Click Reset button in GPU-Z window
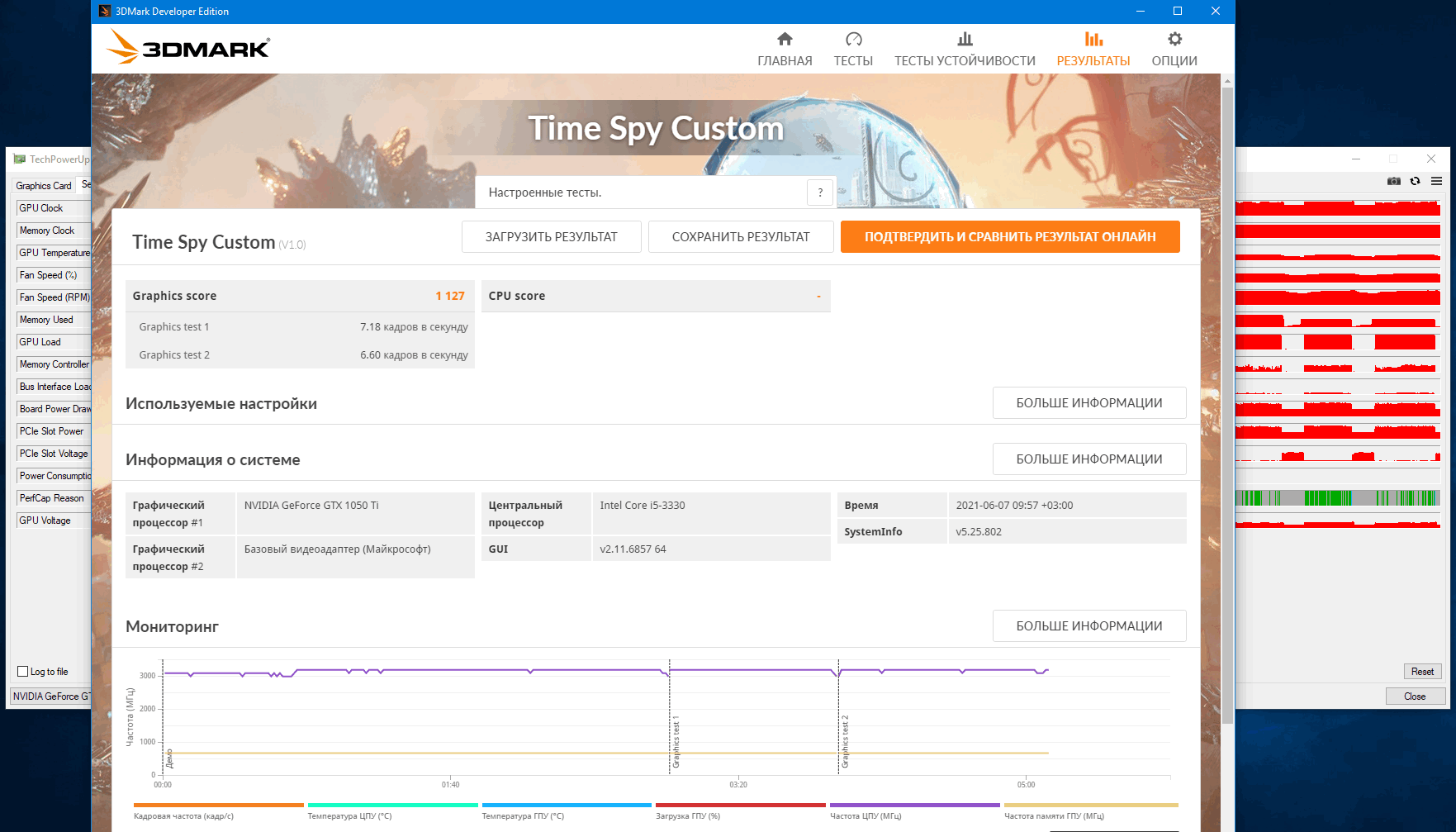Viewport: 1456px width, 832px height. point(1422,671)
